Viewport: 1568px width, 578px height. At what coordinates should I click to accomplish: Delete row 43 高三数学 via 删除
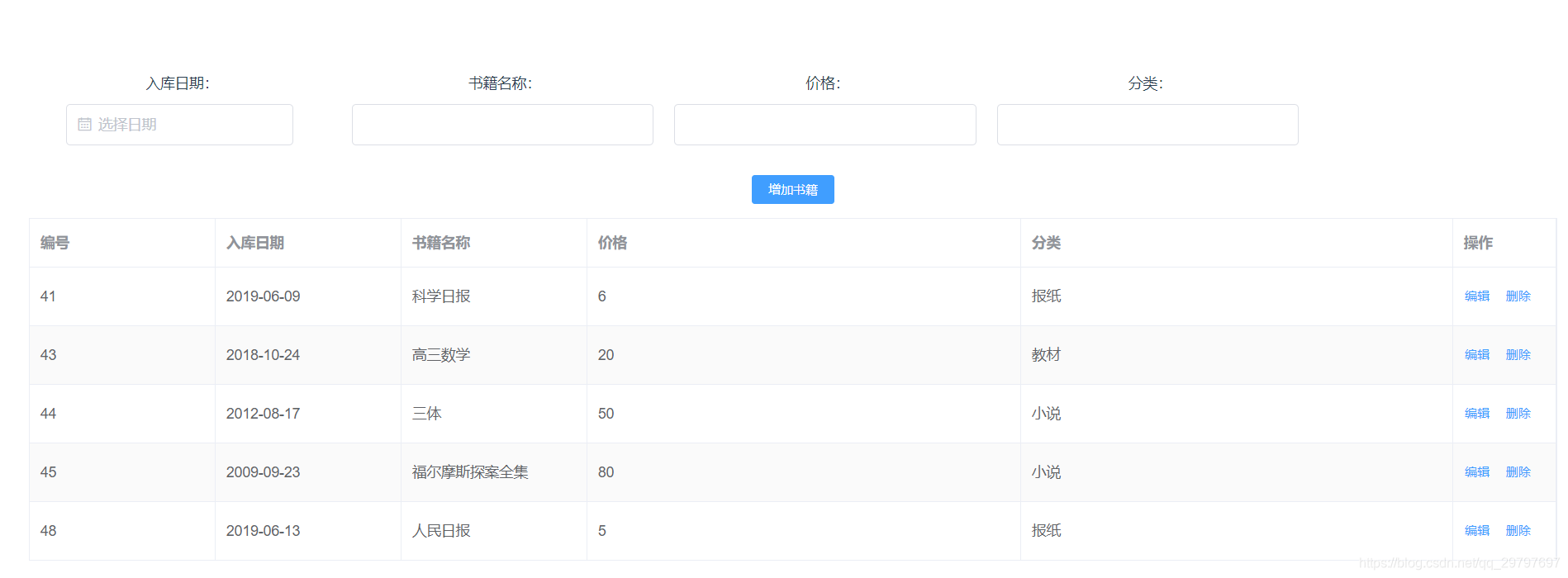[x=1518, y=355]
